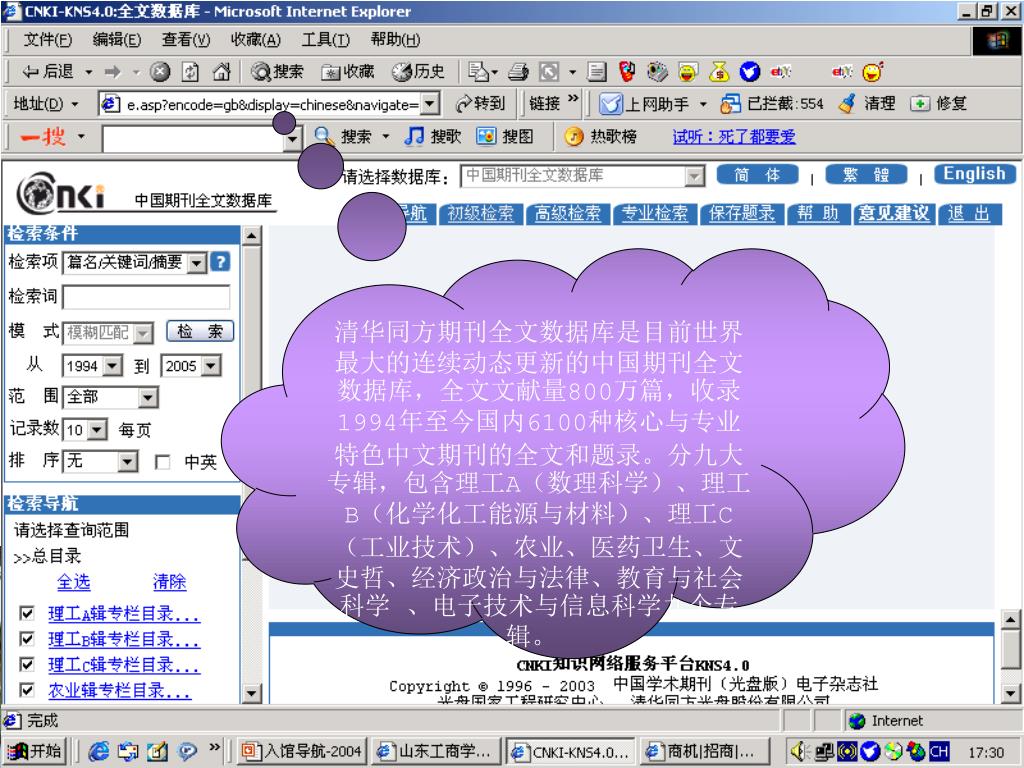Click 退出 logout tab
1024x768 pixels.
[x=968, y=214]
